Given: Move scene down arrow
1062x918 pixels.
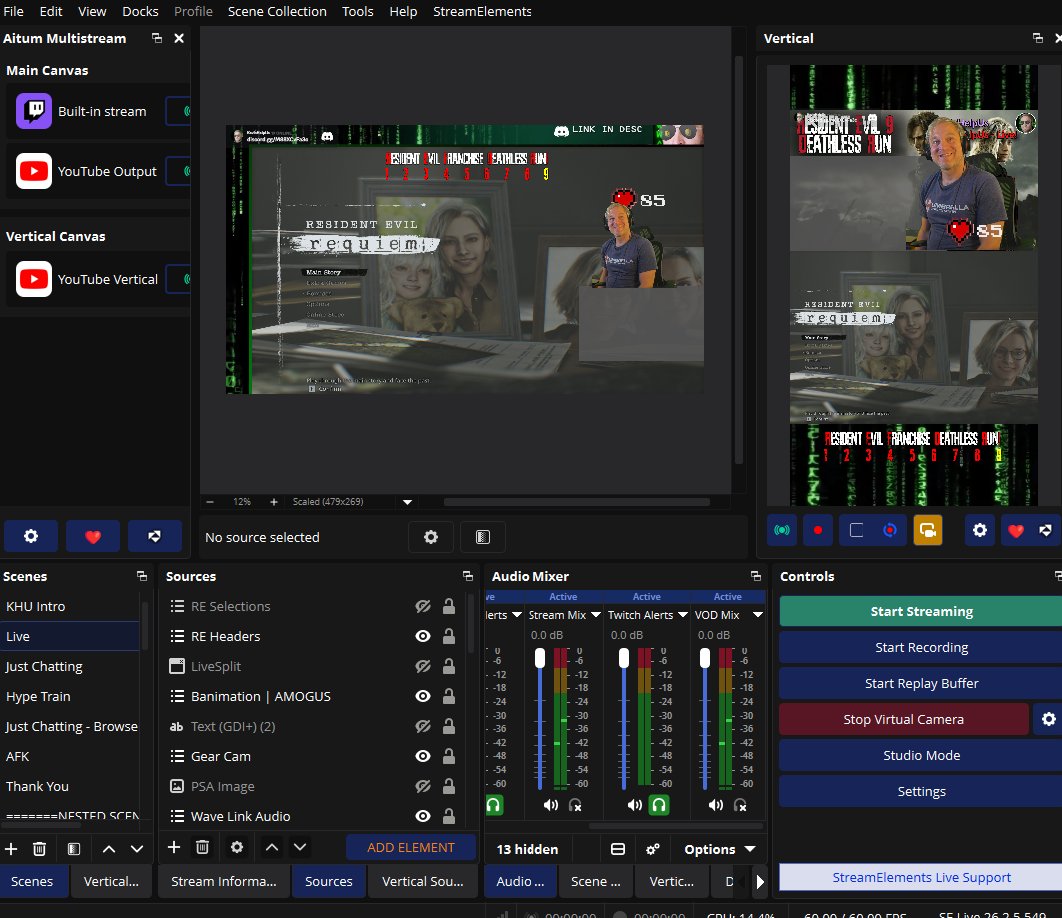Looking at the screenshot, I should pos(137,848).
